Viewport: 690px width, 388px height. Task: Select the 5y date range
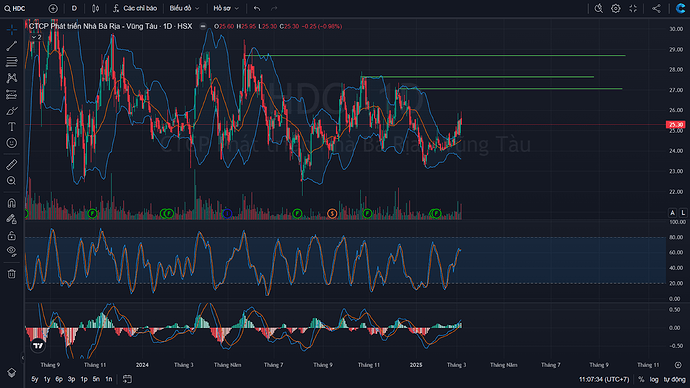(x=35, y=379)
